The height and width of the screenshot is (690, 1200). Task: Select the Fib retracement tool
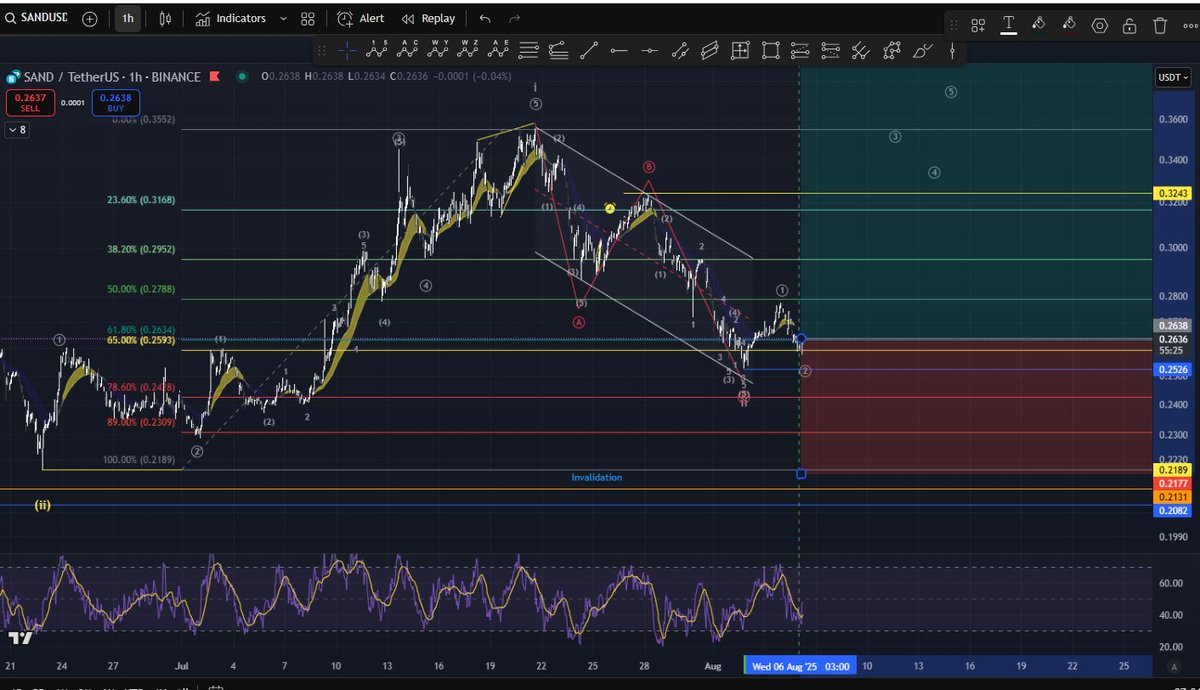pos(529,49)
